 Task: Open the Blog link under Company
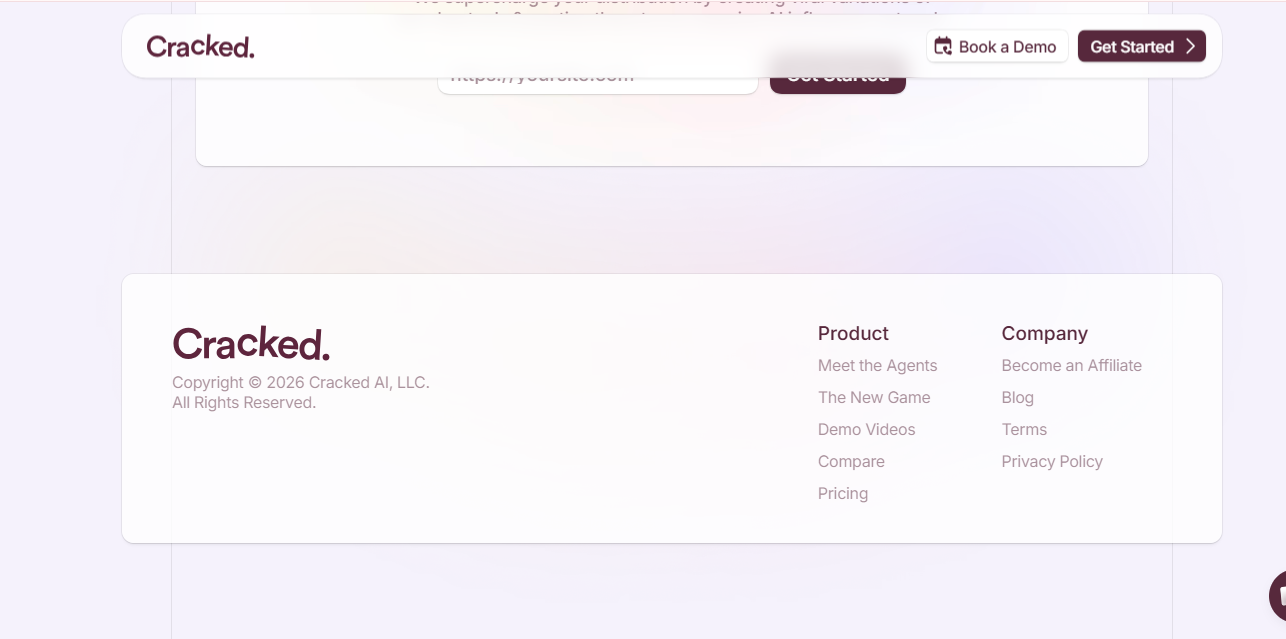[1018, 397]
